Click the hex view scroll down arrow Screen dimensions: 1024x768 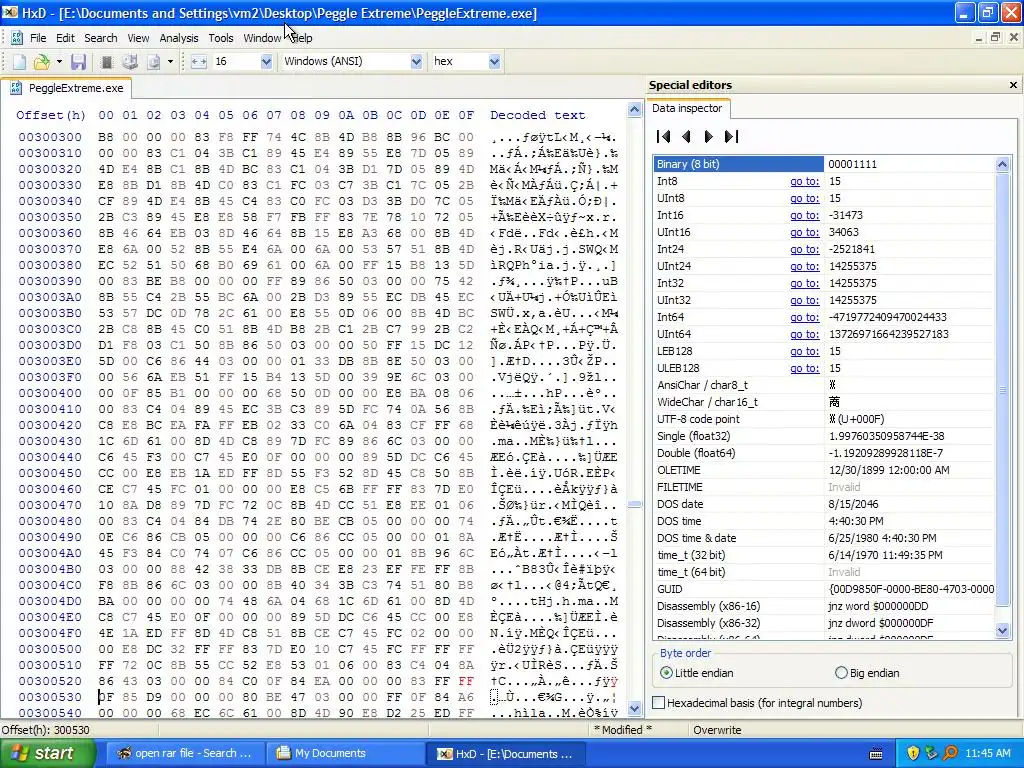634,709
